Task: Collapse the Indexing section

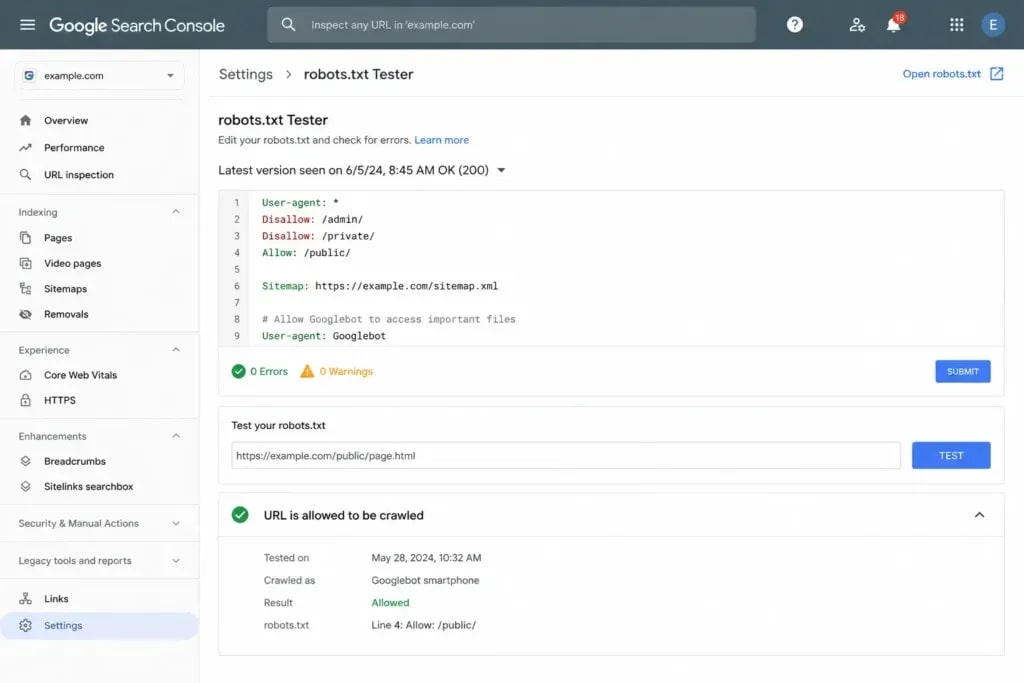Action: (x=176, y=212)
